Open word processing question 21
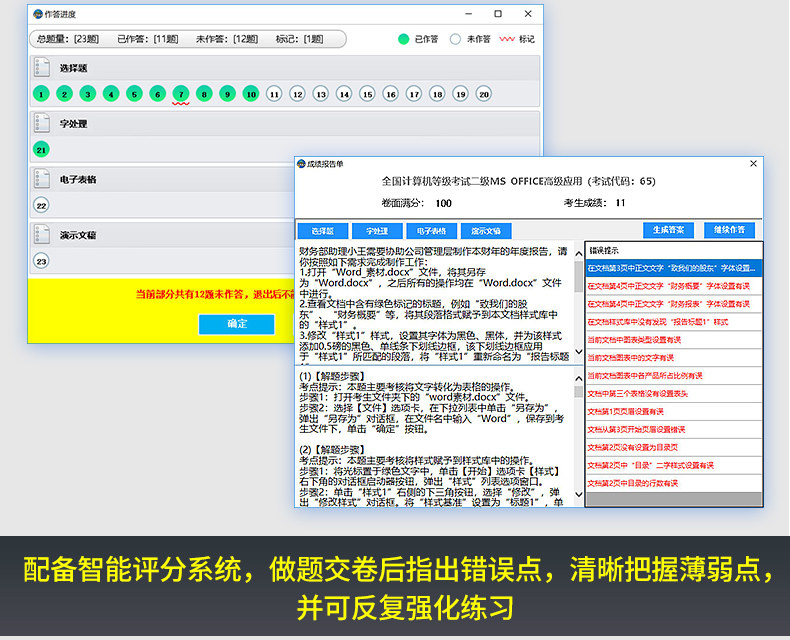This screenshot has width=790, height=640. click(x=41, y=150)
